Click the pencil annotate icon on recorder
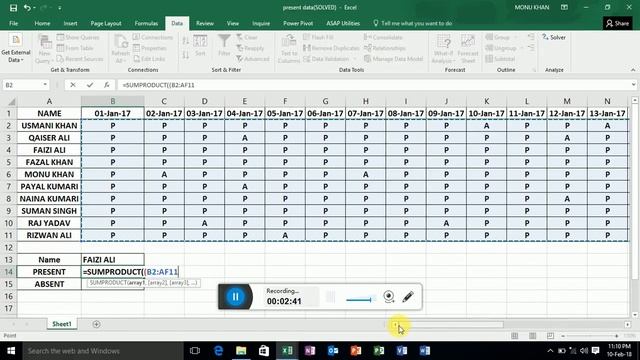Viewport: 640px width, 360px height. pyautogui.click(x=408, y=297)
